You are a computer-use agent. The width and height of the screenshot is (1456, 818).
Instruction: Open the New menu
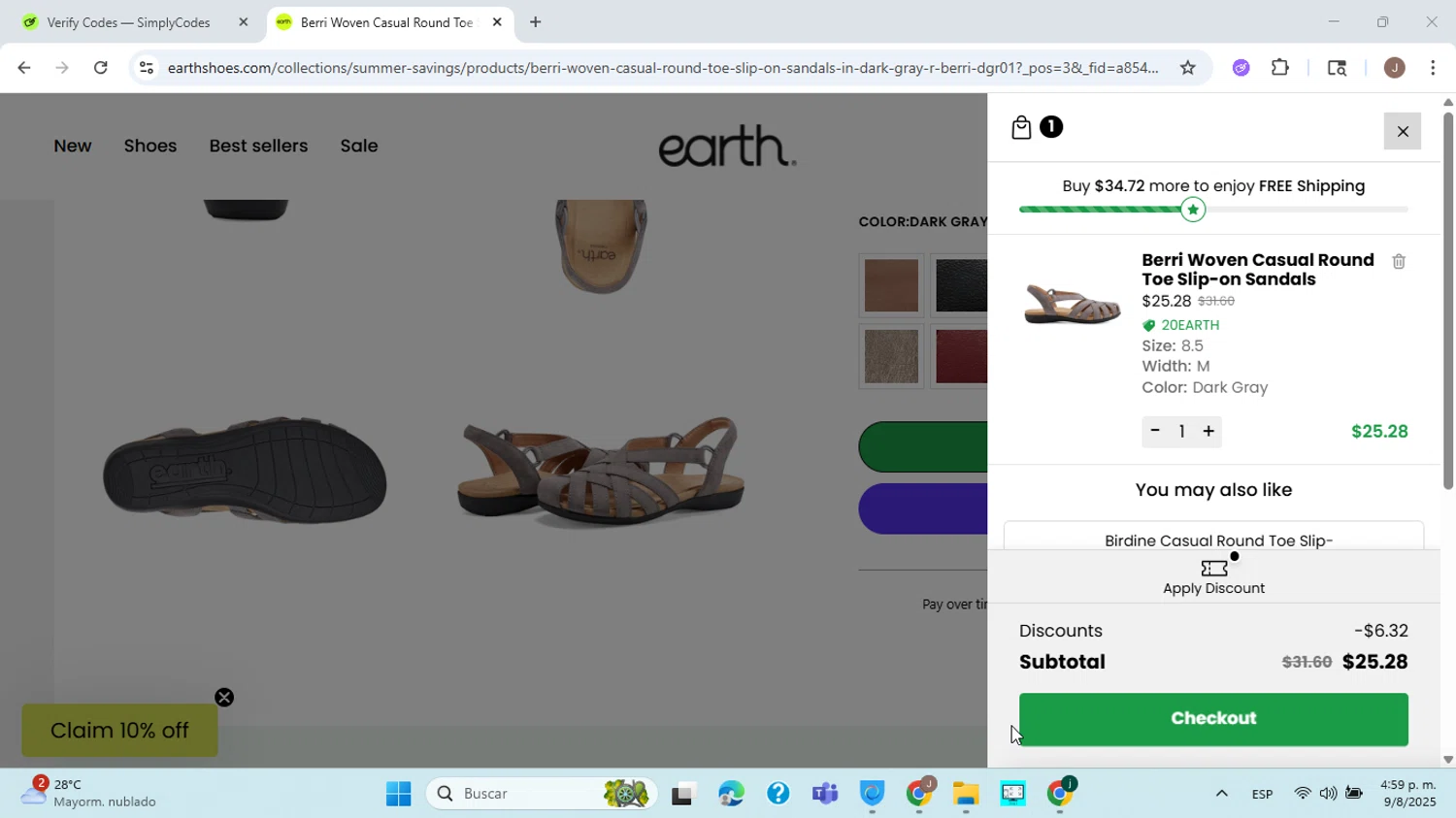73,146
